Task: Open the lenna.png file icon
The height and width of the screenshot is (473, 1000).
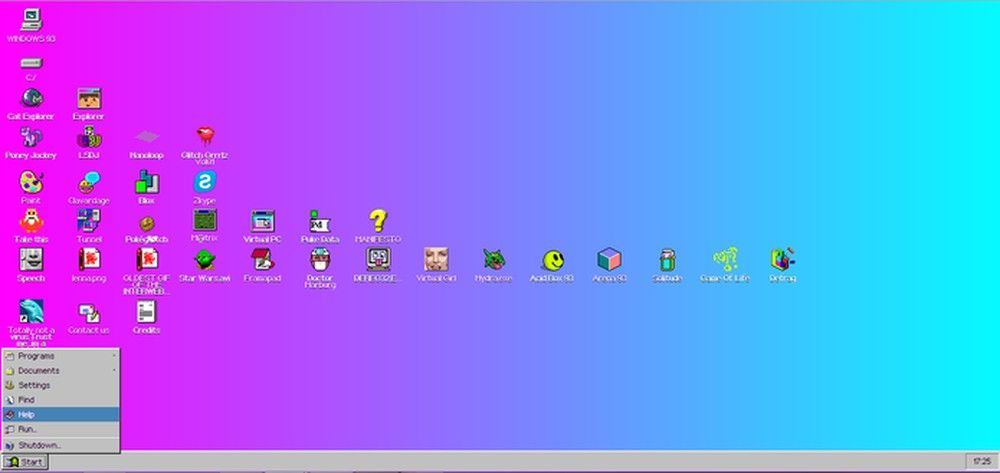Action: pos(89,260)
